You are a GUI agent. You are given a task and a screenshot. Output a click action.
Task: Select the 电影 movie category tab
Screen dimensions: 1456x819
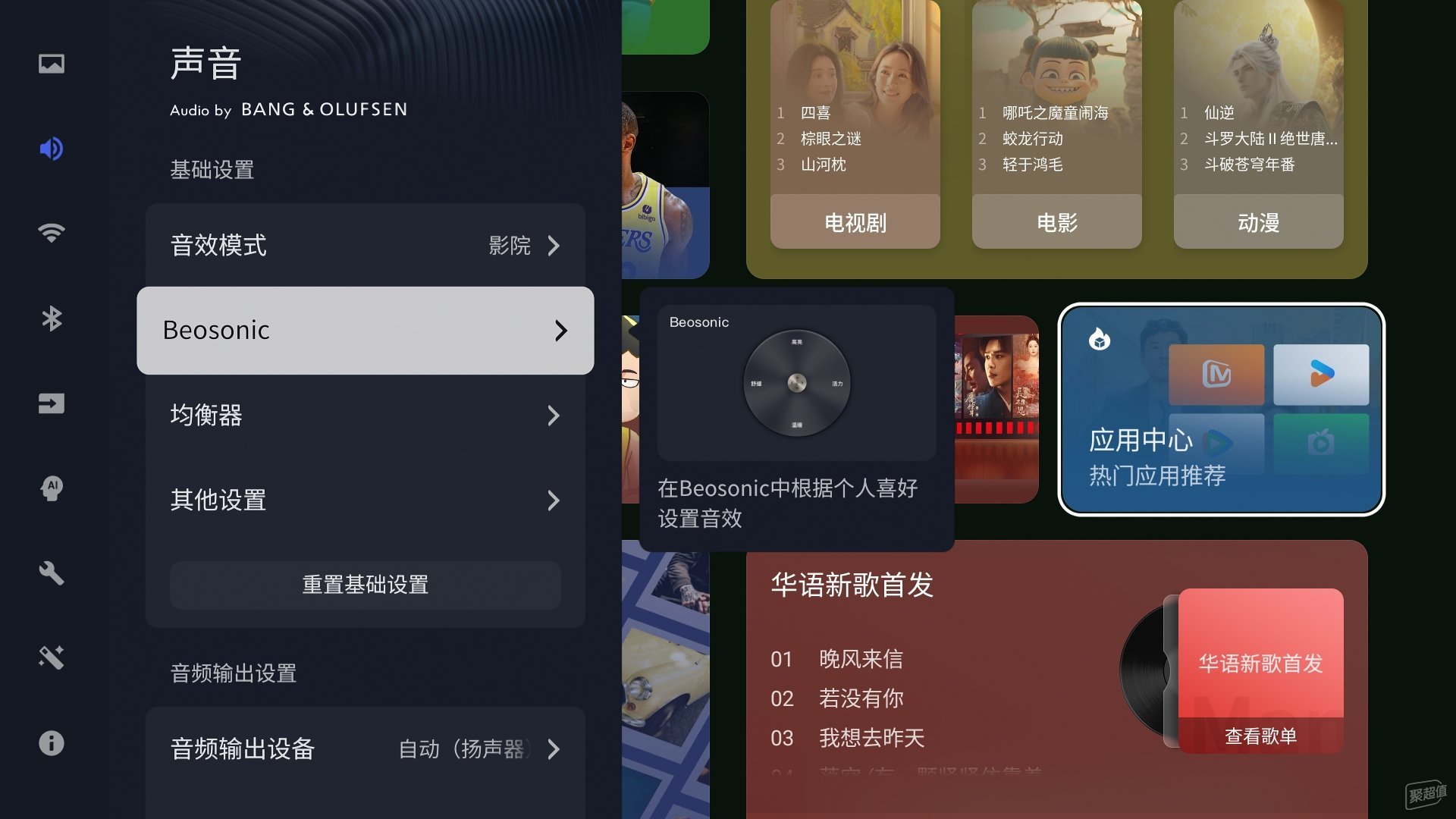(x=1057, y=222)
